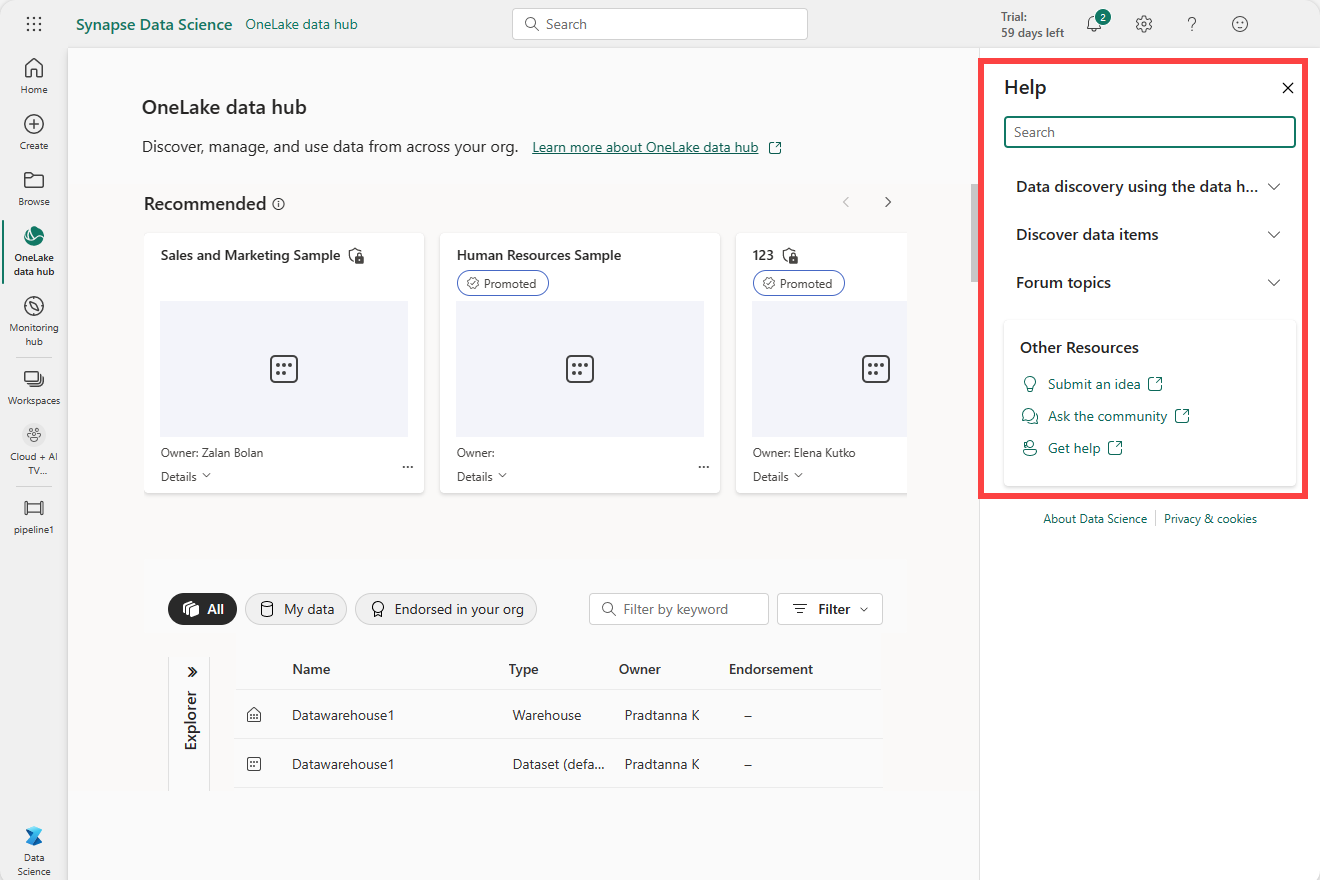Open the Settings gear
This screenshot has height=880, width=1320.
click(1144, 24)
